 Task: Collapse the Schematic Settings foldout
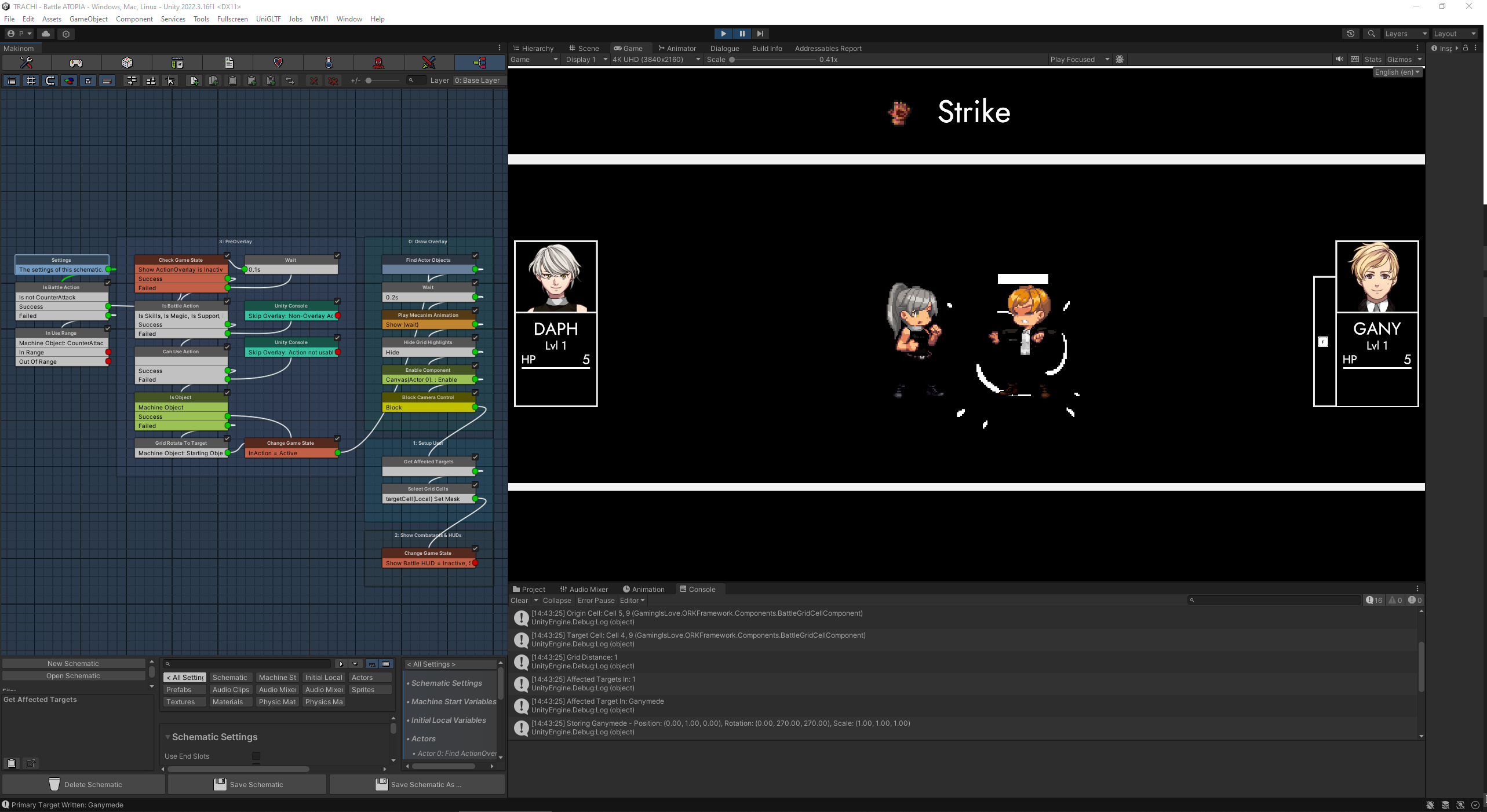point(167,737)
